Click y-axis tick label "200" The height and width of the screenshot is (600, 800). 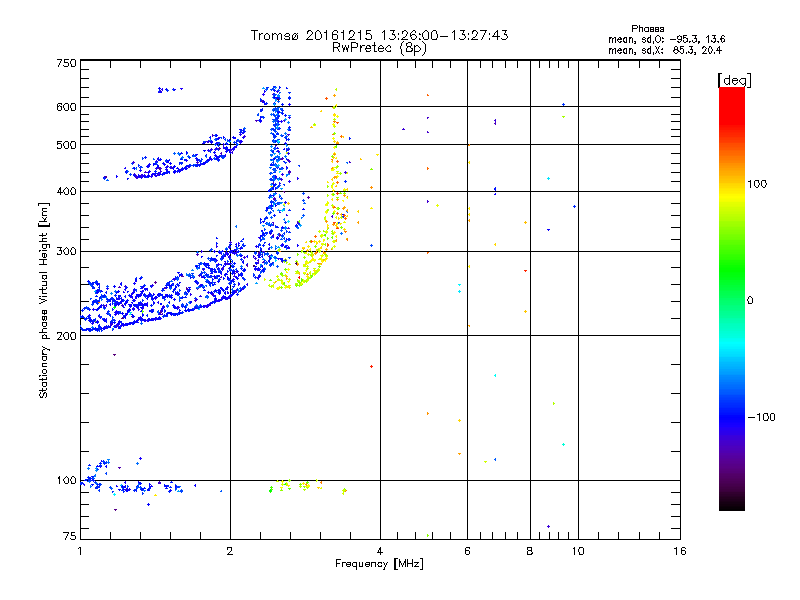(x=66, y=336)
